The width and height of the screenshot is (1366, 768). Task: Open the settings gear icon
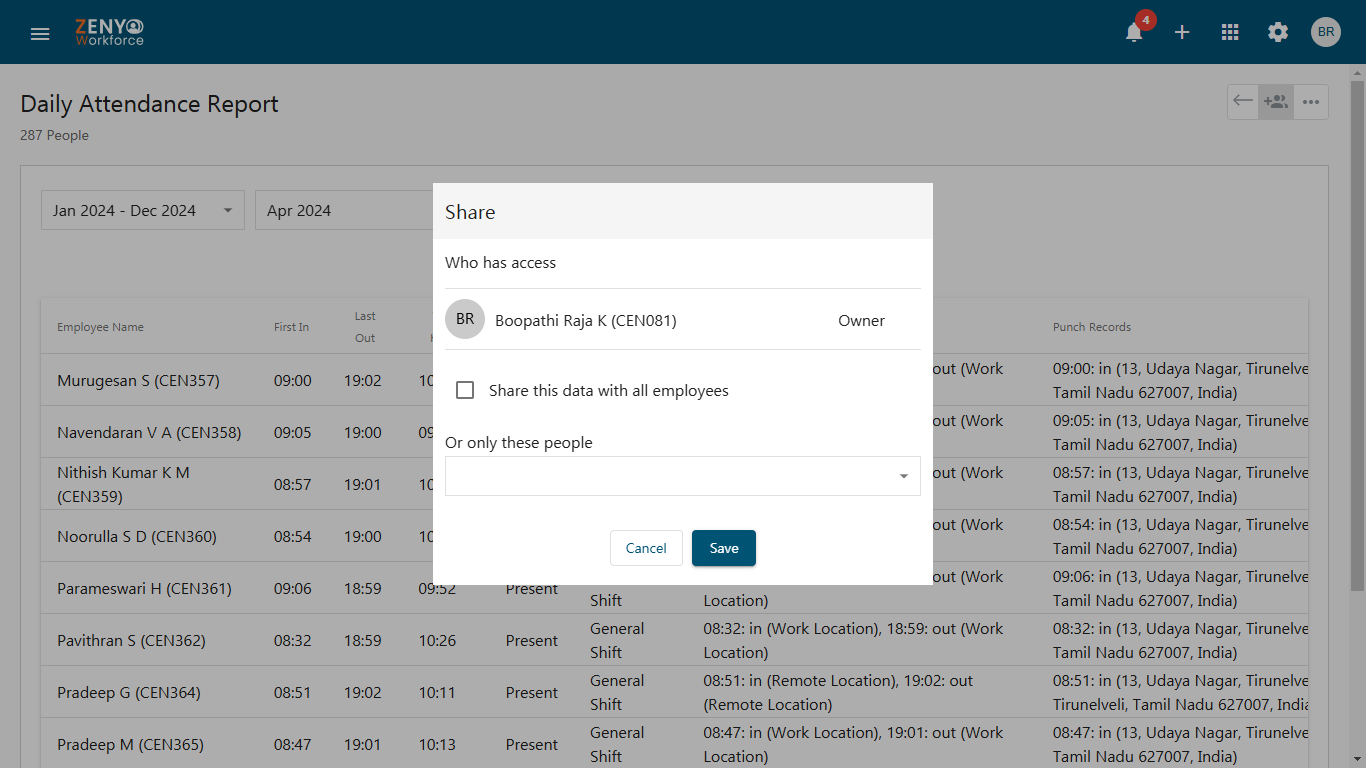1278,32
